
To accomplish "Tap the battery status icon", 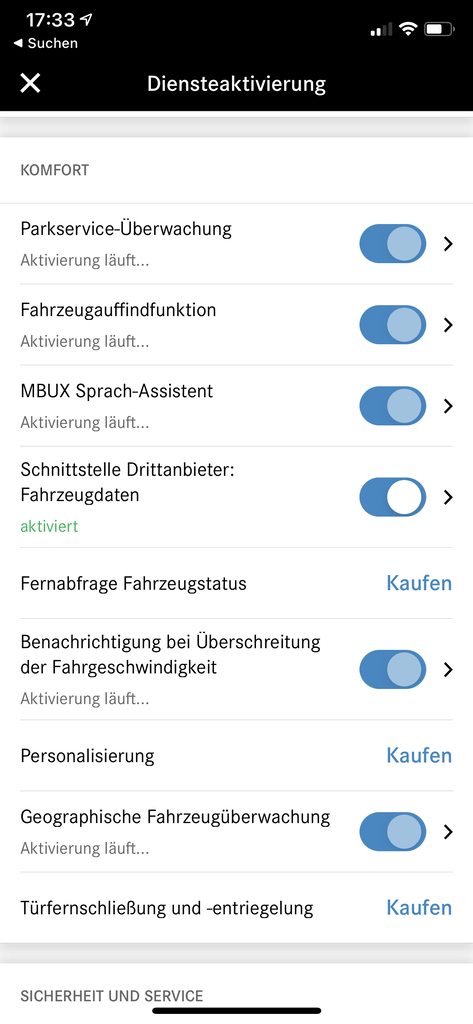I will pos(440,29).
